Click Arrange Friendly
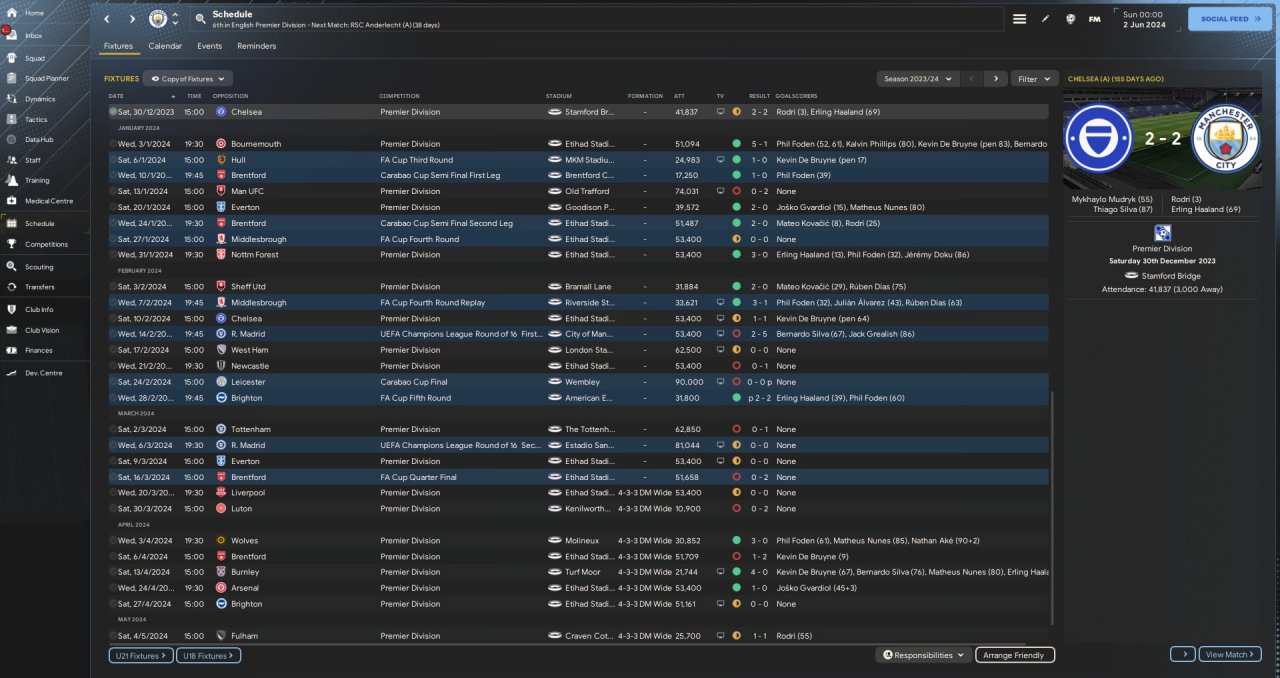The width and height of the screenshot is (1280, 678). [x=1014, y=655]
